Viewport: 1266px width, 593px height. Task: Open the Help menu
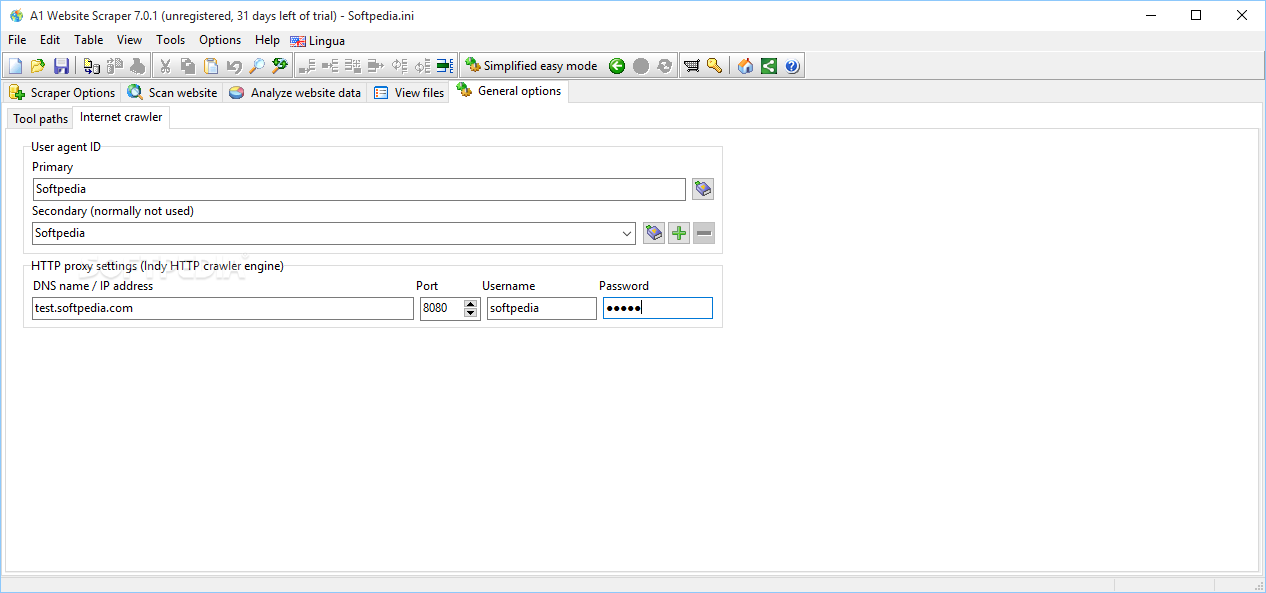267,40
